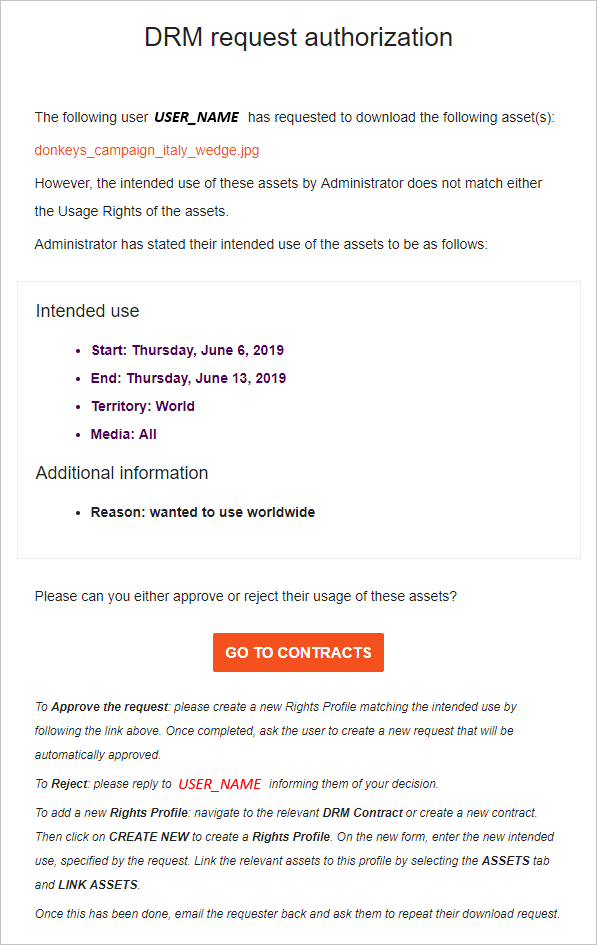This screenshot has width=597, height=945.
Task: Click the GO TO CONTRACTS button
Action: tap(298, 652)
